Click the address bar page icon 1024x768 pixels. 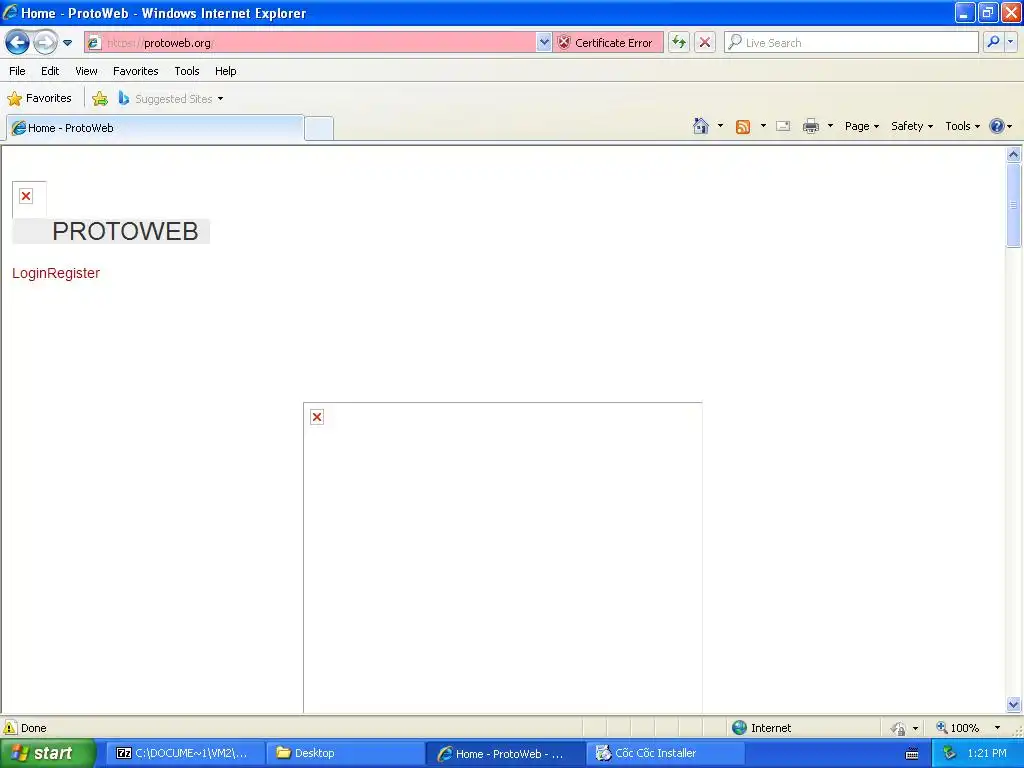pyautogui.click(x=94, y=43)
